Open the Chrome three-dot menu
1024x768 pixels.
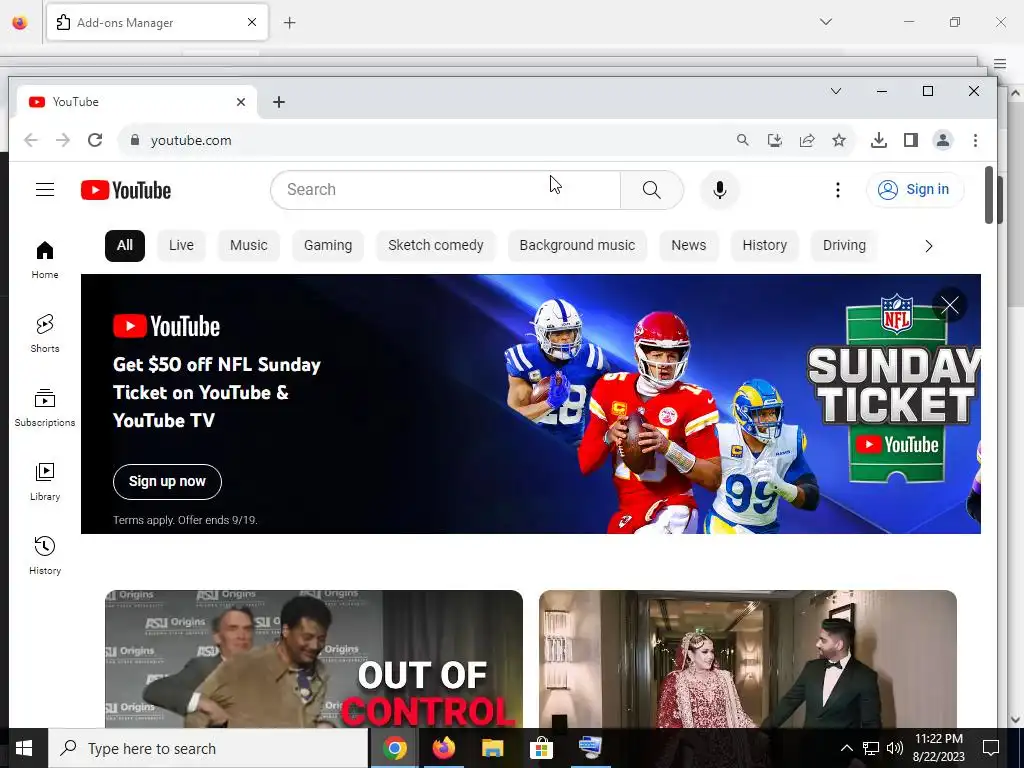(975, 140)
